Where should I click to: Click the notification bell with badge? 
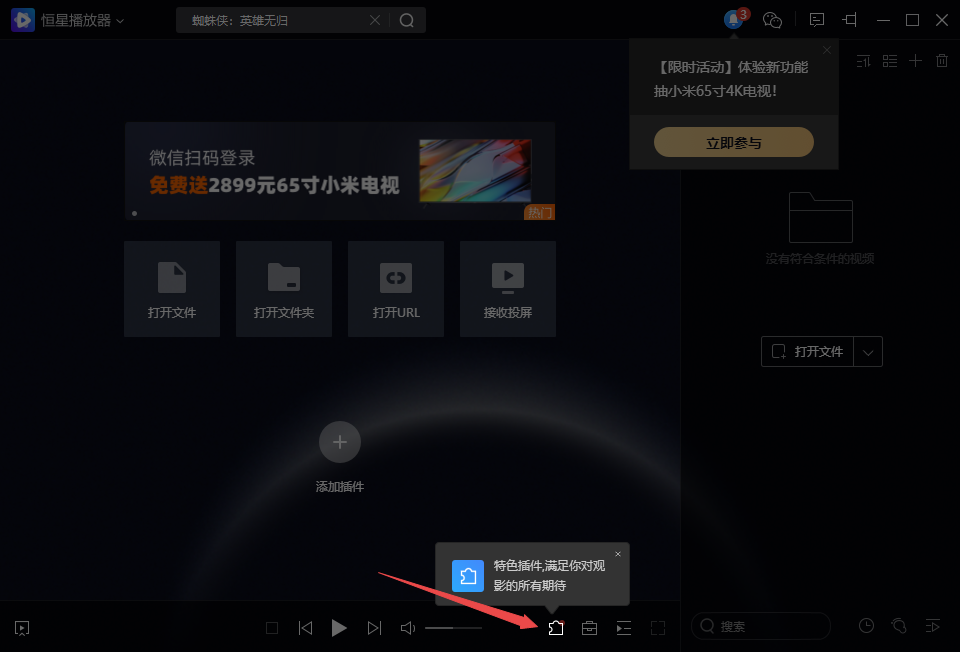734,20
